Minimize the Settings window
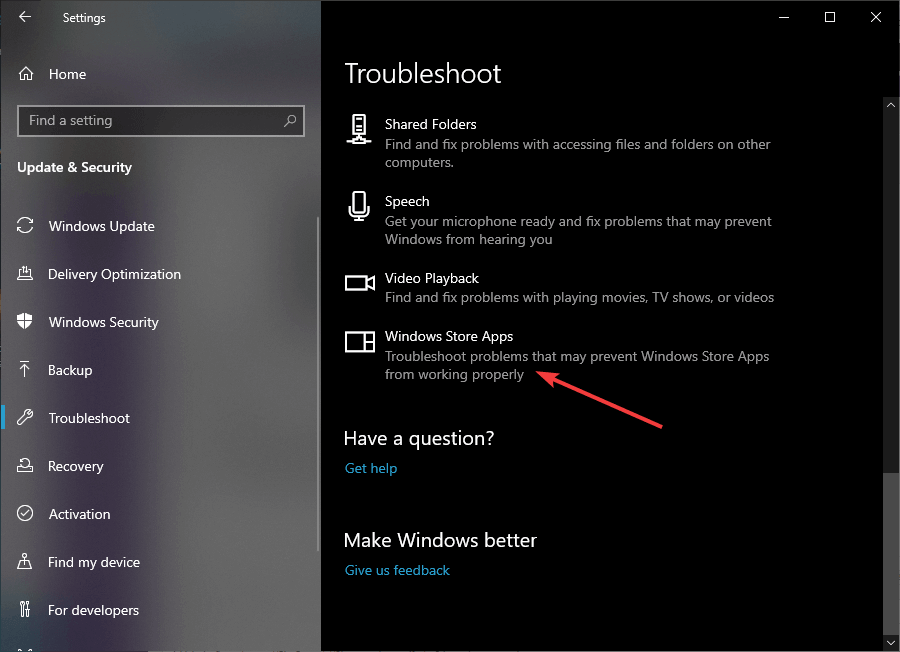 click(x=784, y=17)
